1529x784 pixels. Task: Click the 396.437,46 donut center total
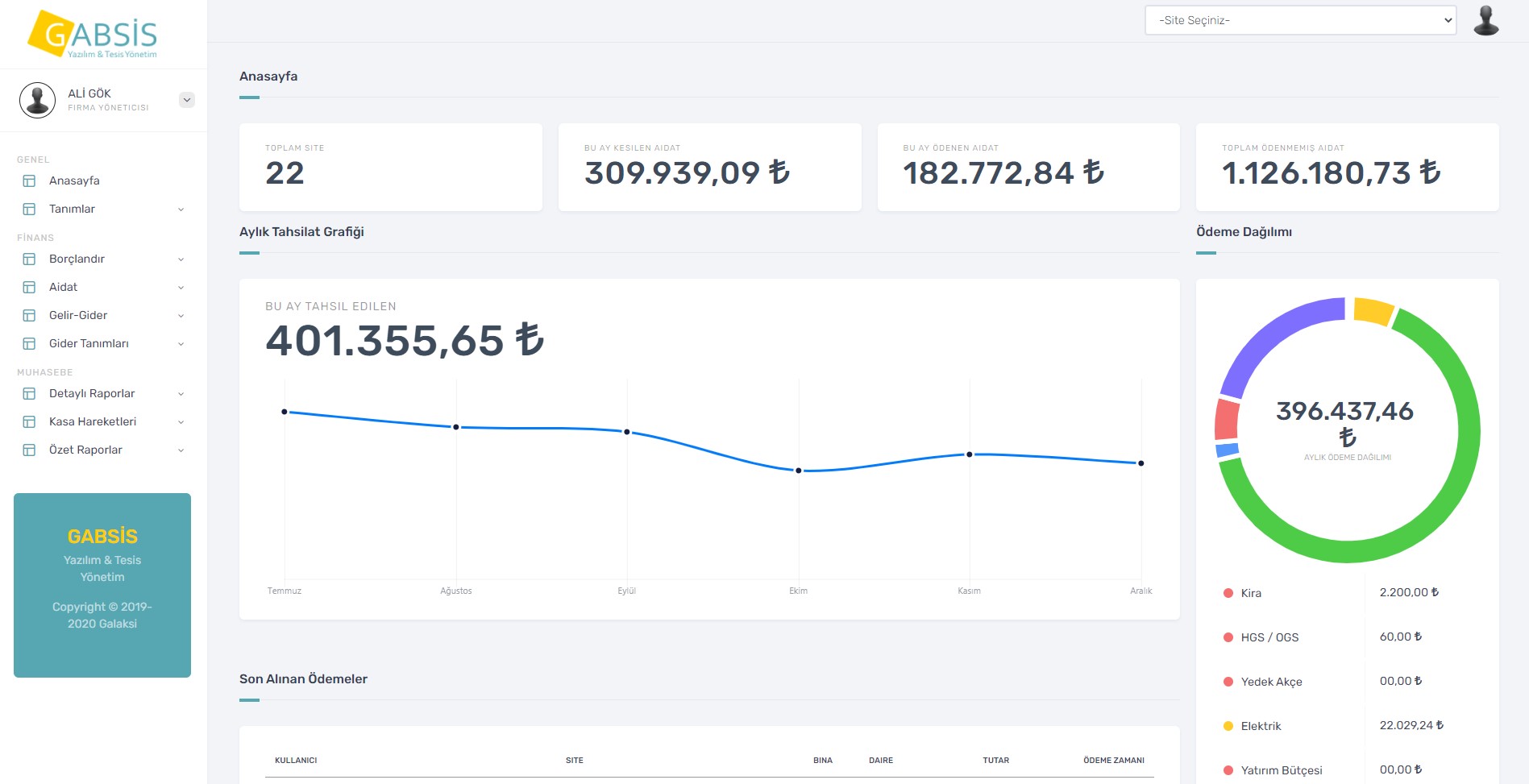(x=1345, y=423)
